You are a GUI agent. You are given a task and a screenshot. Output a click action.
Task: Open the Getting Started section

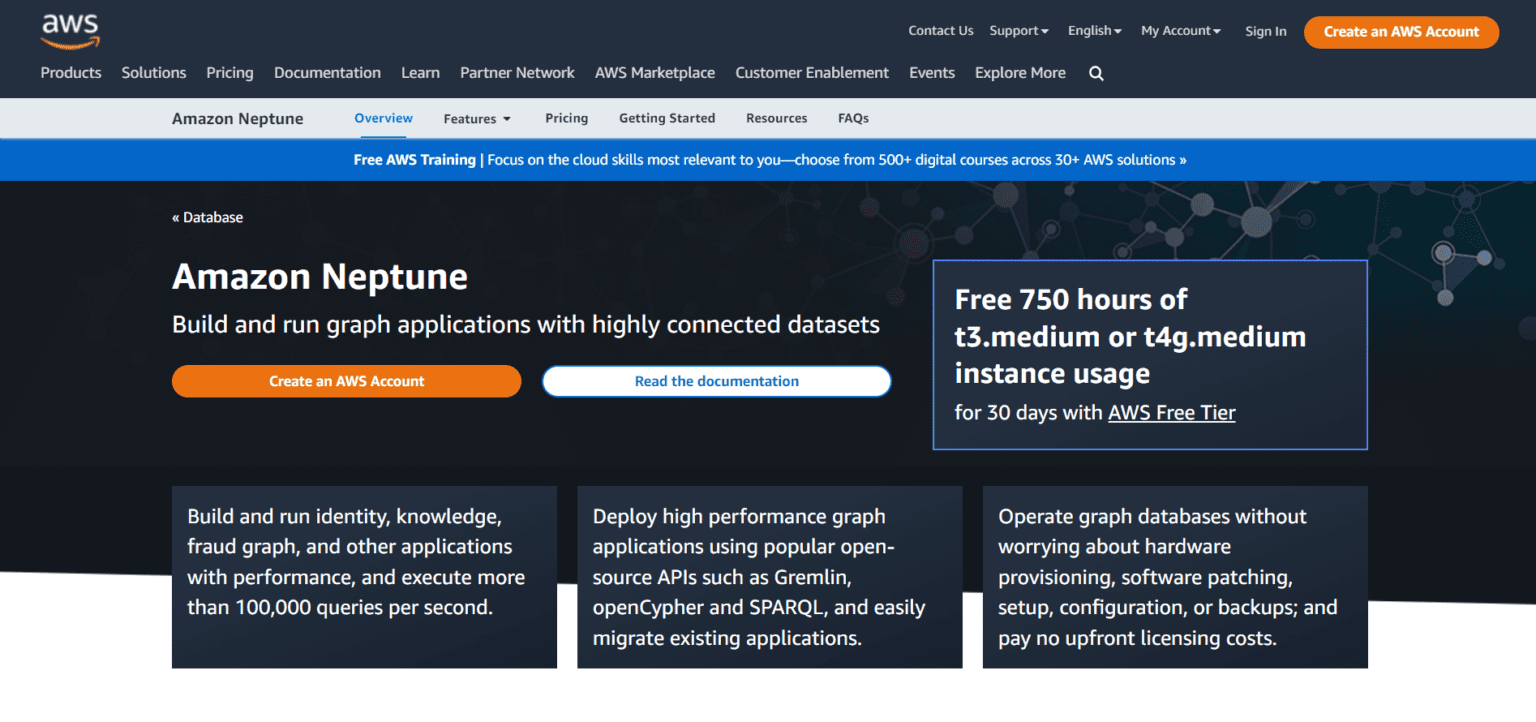(667, 118)
